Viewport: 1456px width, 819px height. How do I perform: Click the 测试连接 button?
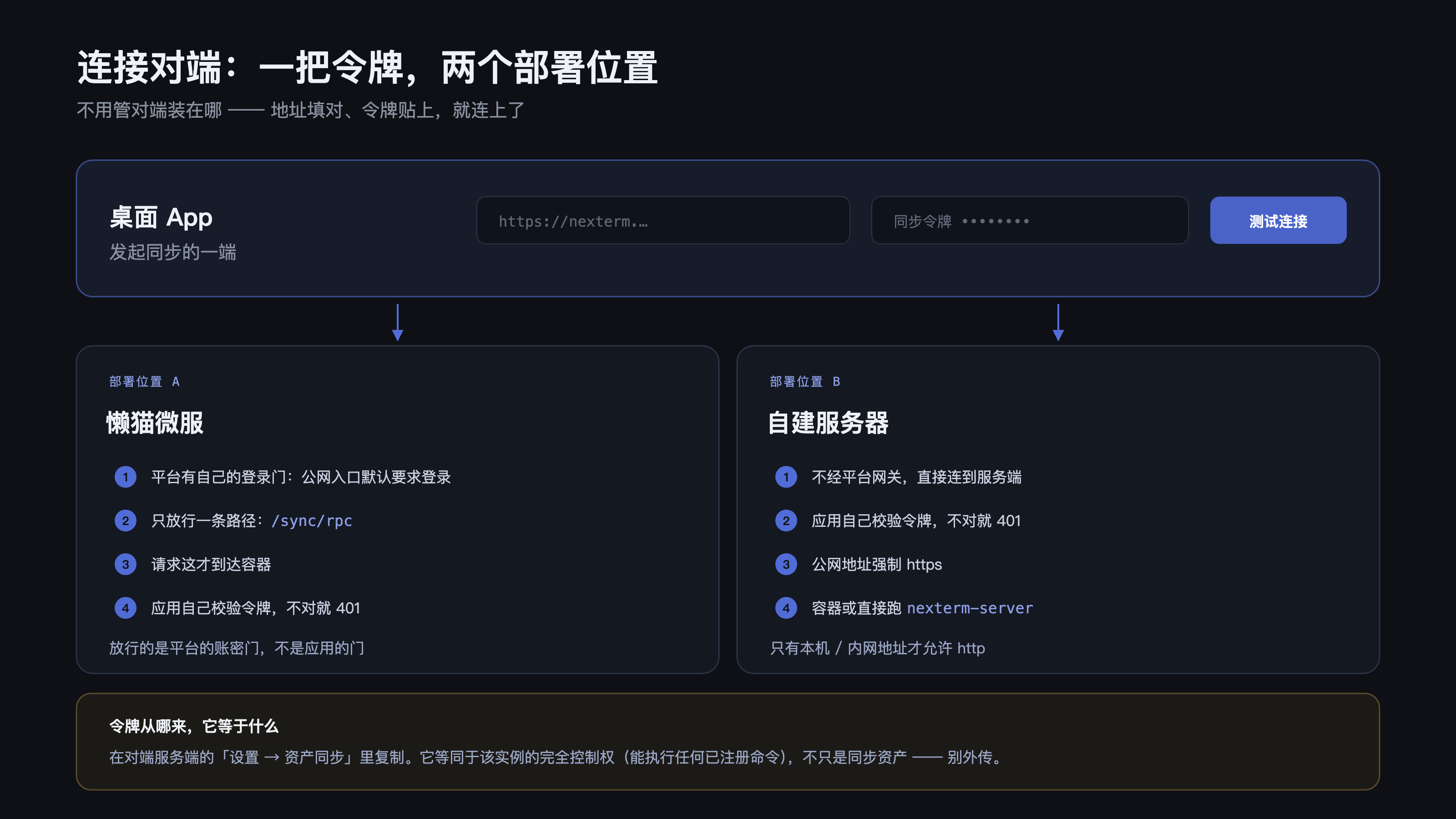click(1278, 220)
